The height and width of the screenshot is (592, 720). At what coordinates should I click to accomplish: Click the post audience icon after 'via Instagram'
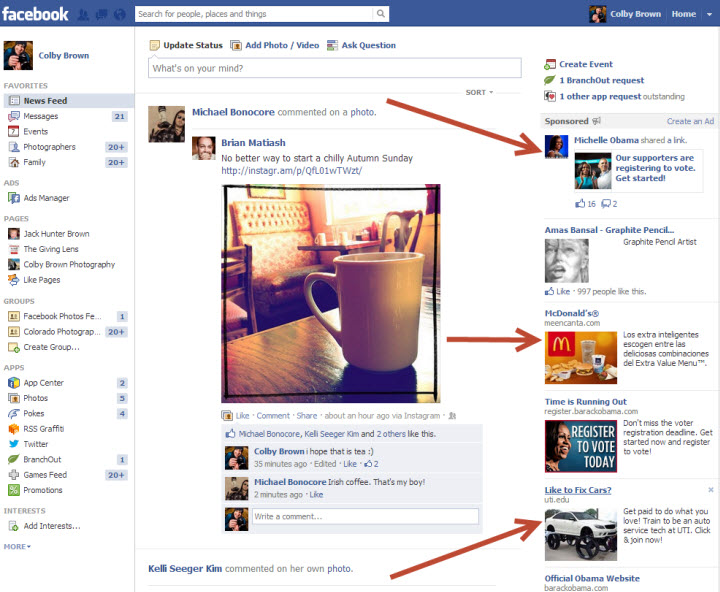[x=452, y=416]
